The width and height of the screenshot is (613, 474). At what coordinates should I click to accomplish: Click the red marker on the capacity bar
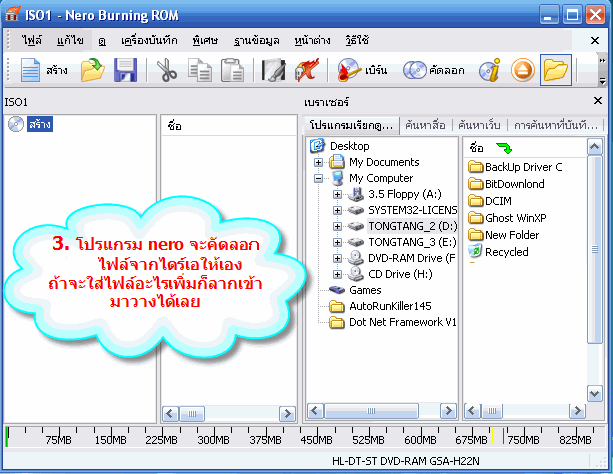[x=503, y=436]
